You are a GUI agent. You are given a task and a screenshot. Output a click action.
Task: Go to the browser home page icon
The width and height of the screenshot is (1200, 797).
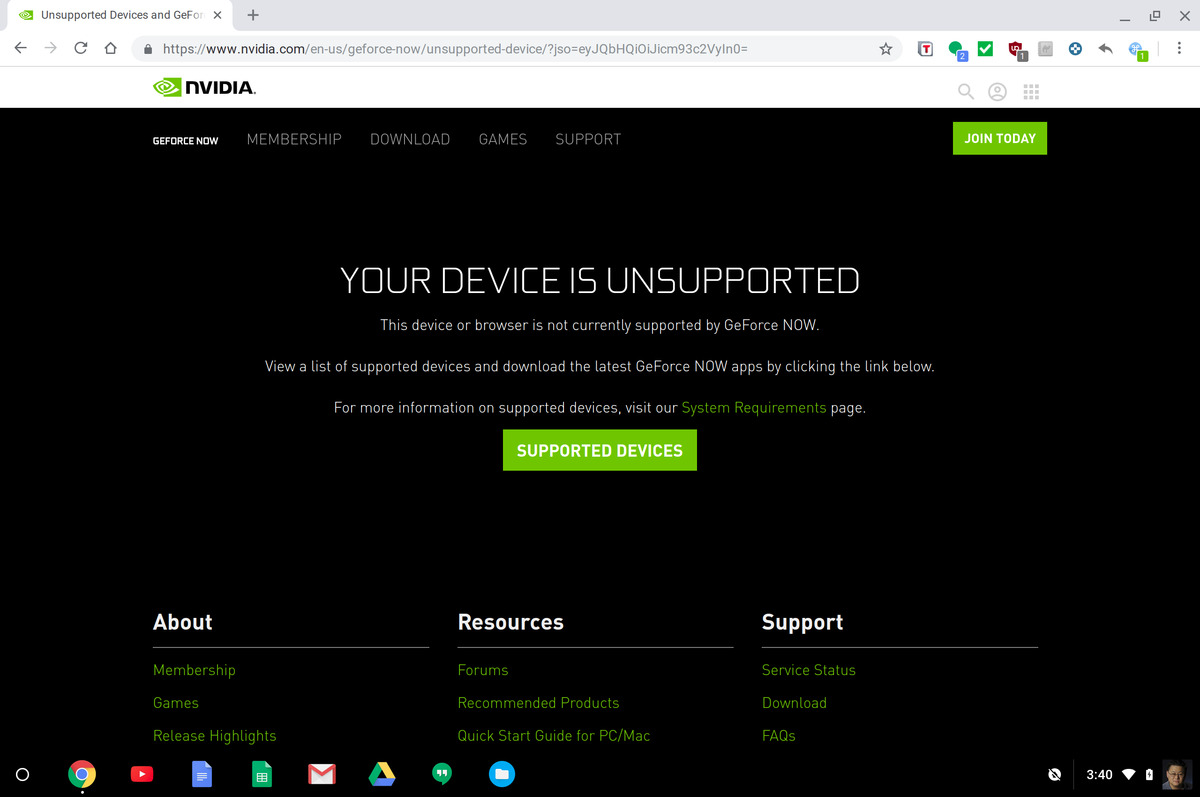point(111,48)
